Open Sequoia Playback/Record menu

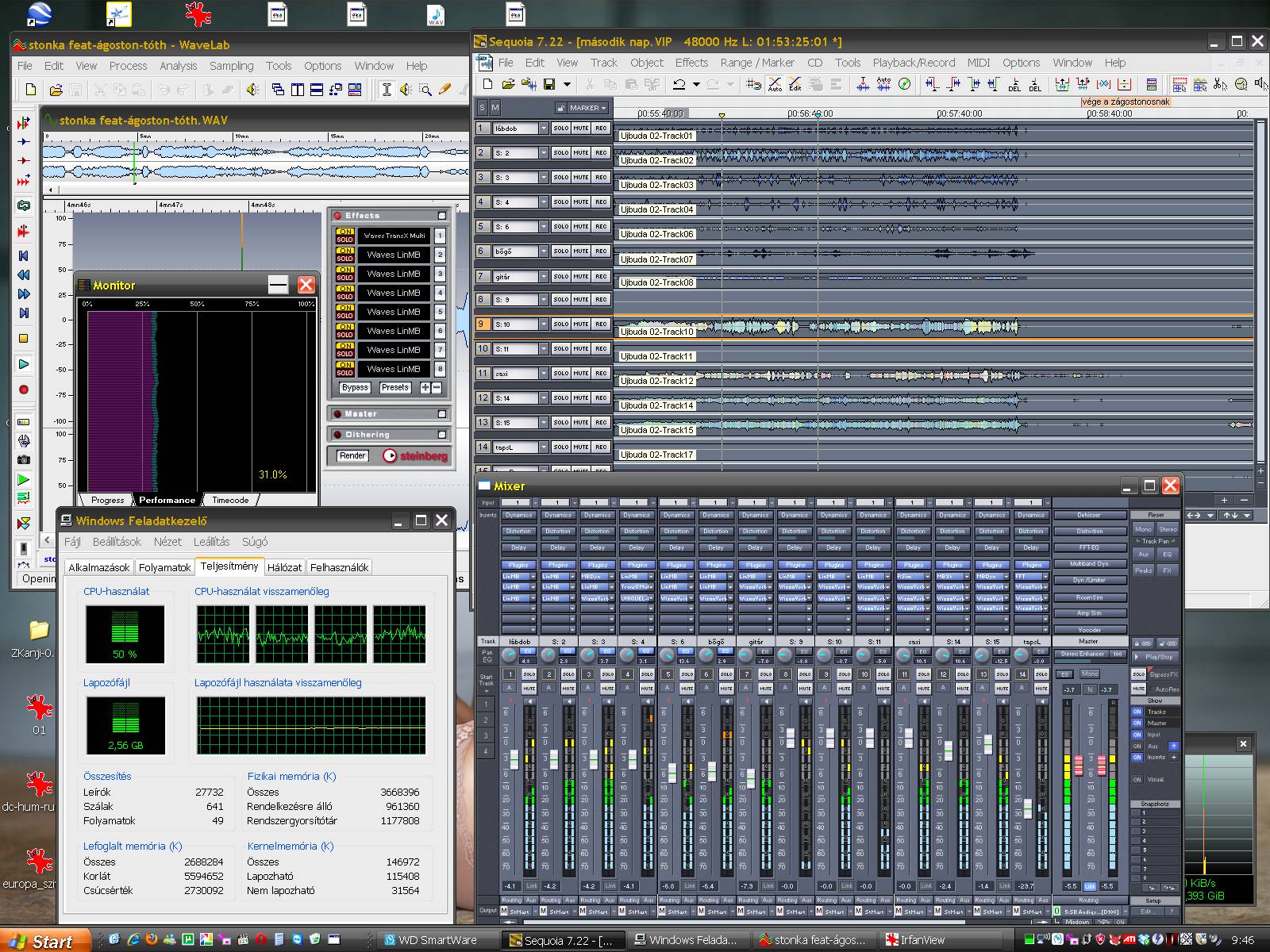pyautogui.click(x=914, y=63)
